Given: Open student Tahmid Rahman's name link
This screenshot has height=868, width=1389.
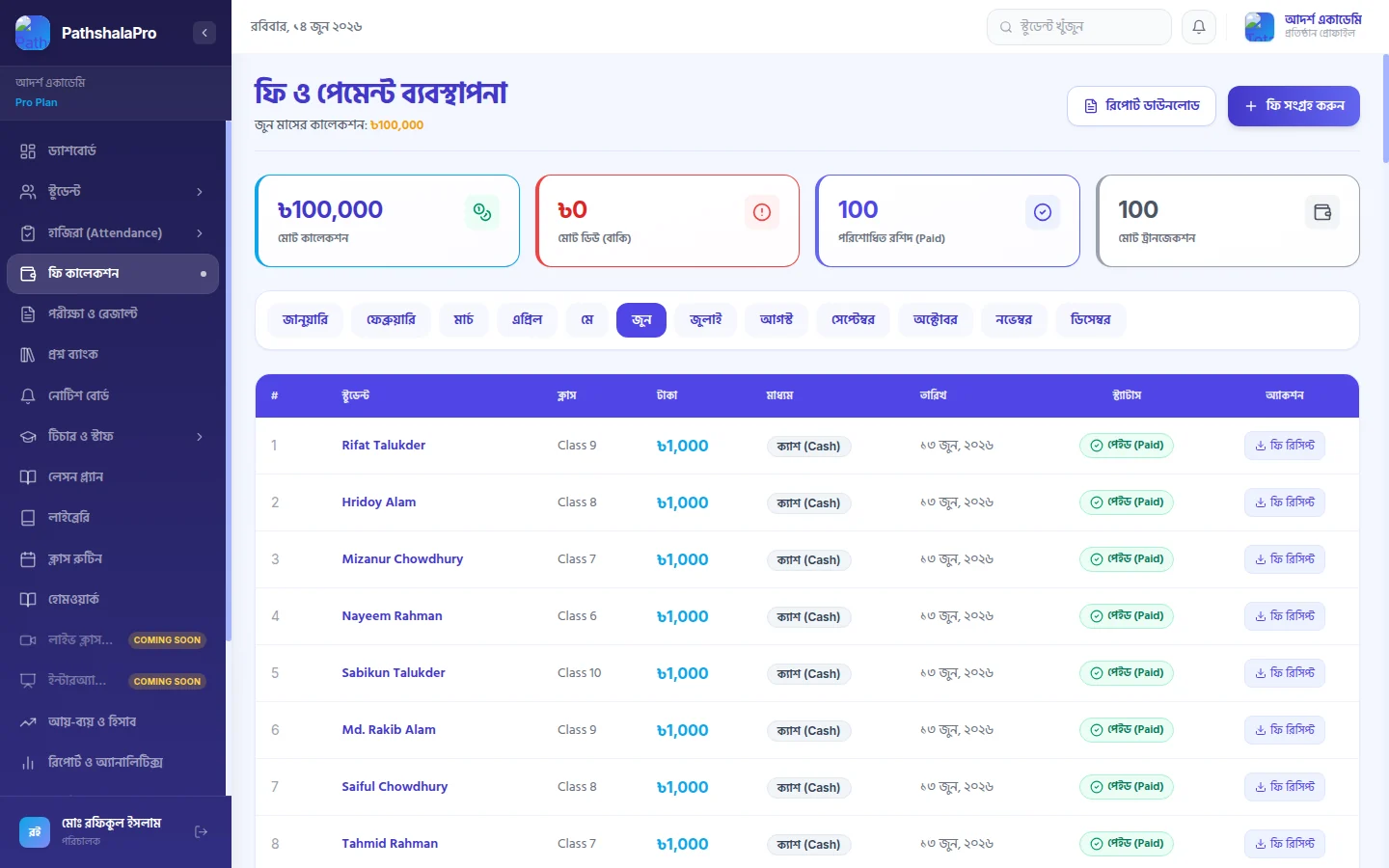Looking at the screenshot, I should pos(390,844).
